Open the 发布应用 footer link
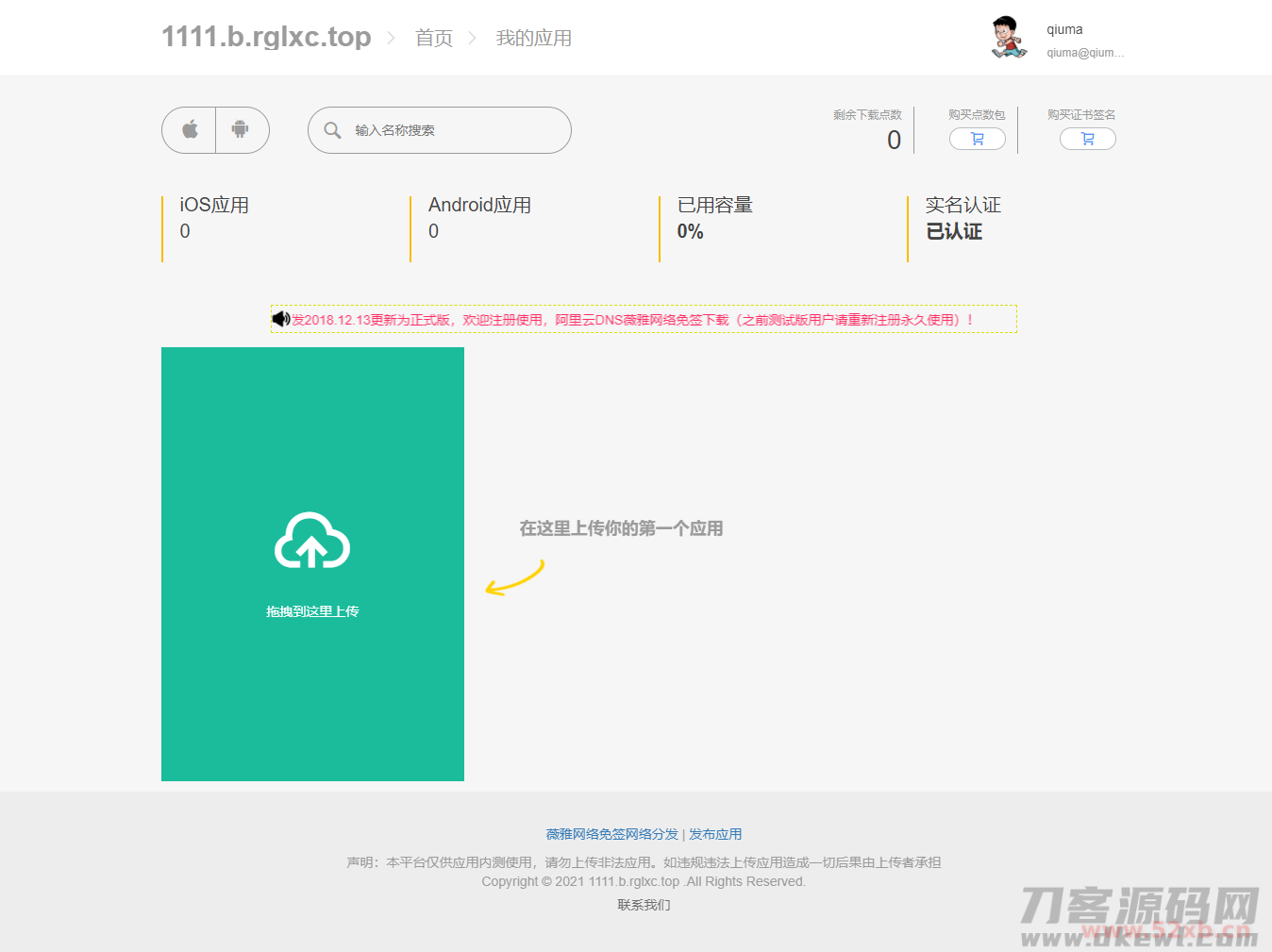The width and height of the screenshot is (1272, 952). click(x=715, y=834)
